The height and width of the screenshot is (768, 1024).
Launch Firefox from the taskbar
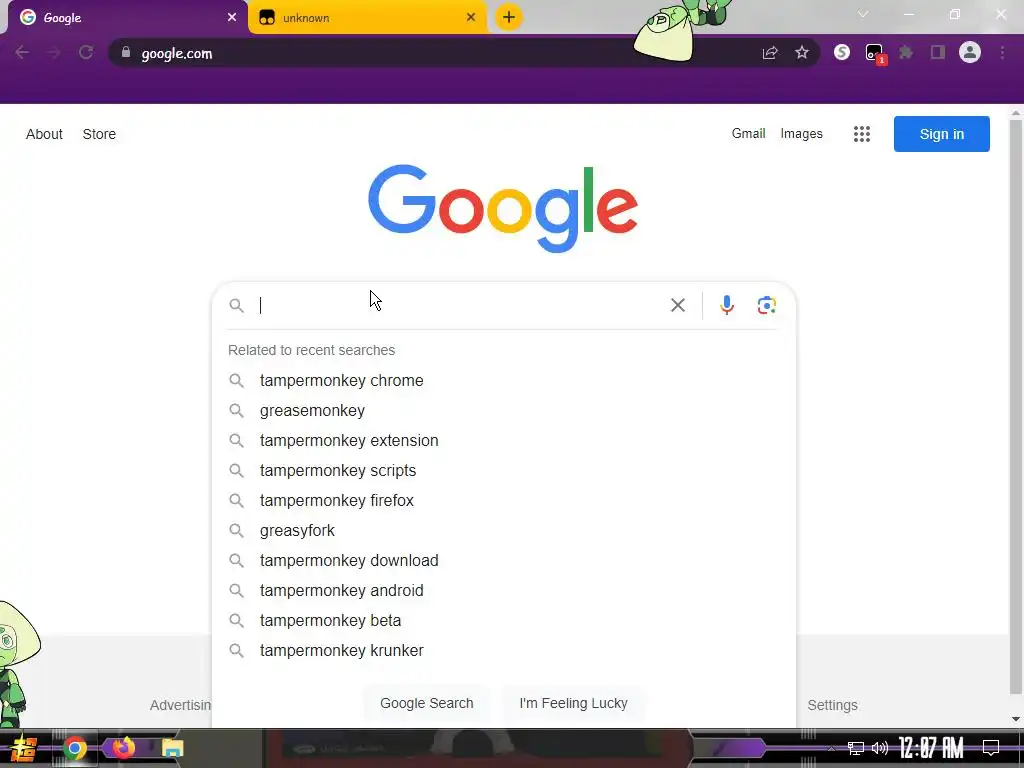[x=123, y=748]
